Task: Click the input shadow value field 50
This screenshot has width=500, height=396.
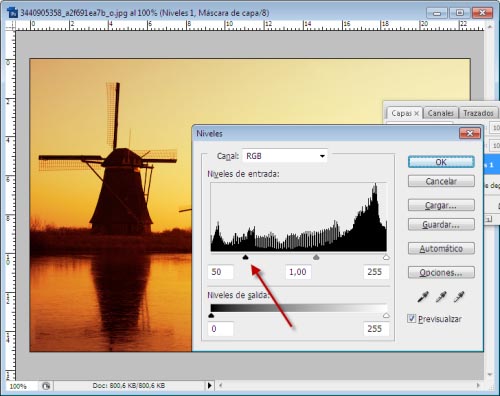Action: [221, 272]
